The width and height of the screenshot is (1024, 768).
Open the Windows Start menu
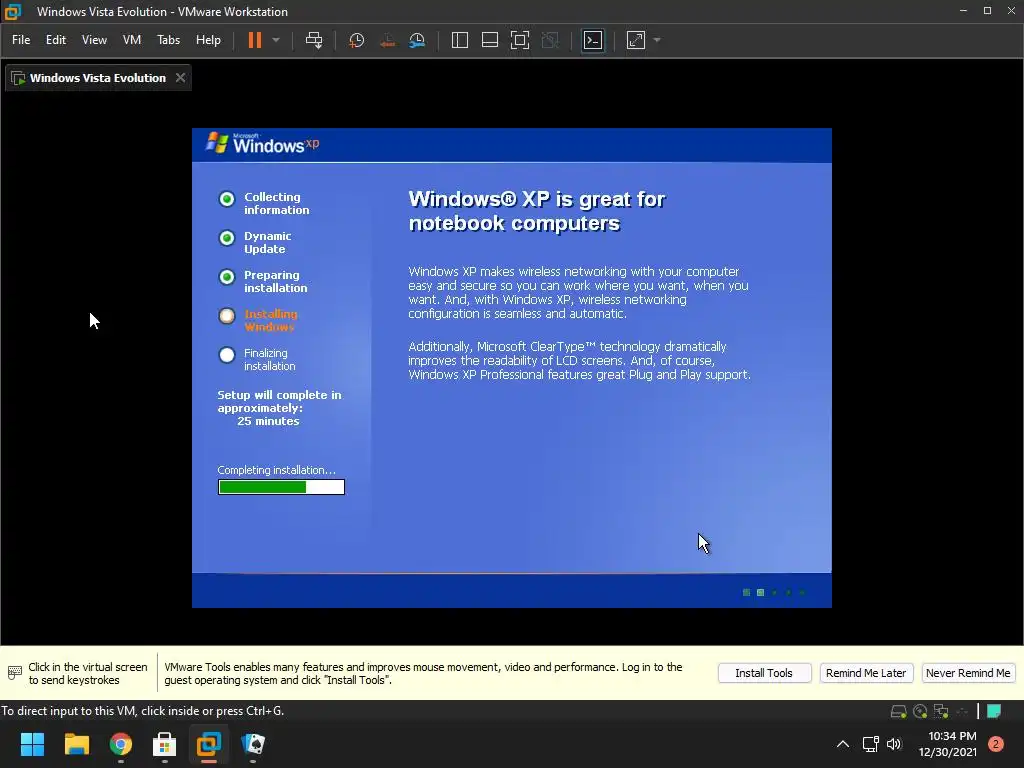pos(32,744)
